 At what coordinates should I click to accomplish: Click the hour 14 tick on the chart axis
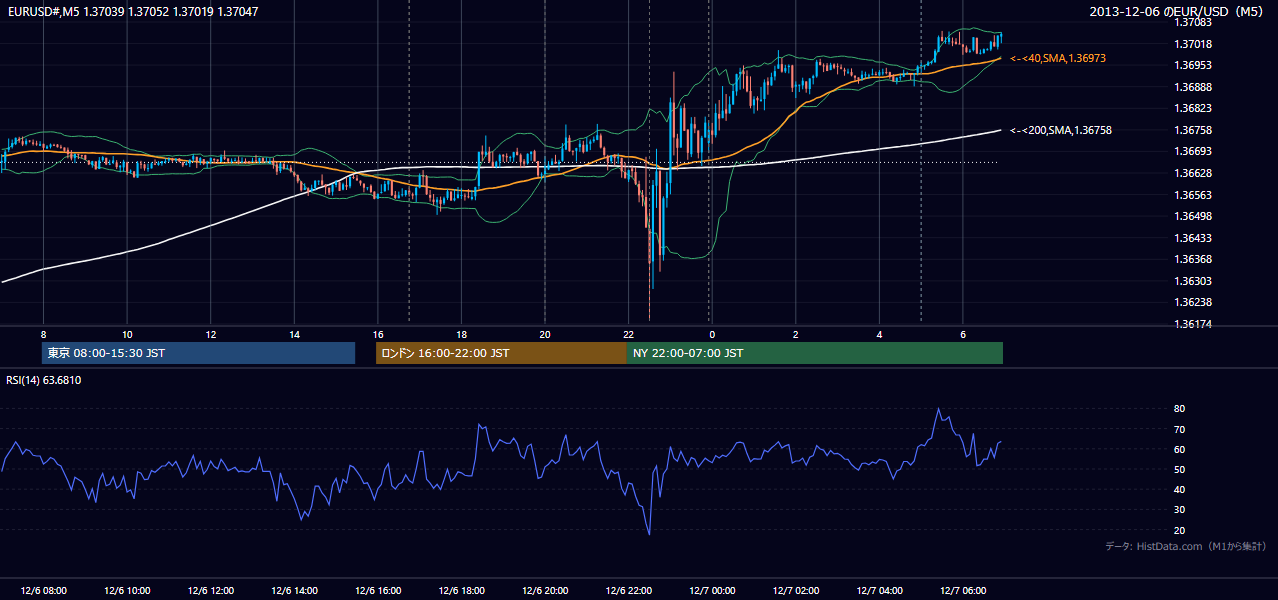click(x=294, y=334)
